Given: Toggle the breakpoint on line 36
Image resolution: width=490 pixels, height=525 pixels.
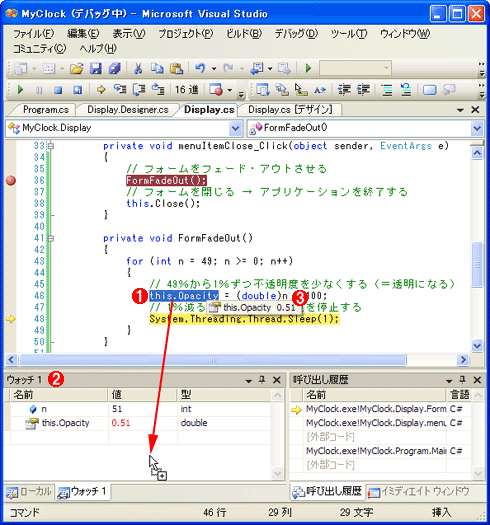Looking at the screenshot, I should point(11,180).
